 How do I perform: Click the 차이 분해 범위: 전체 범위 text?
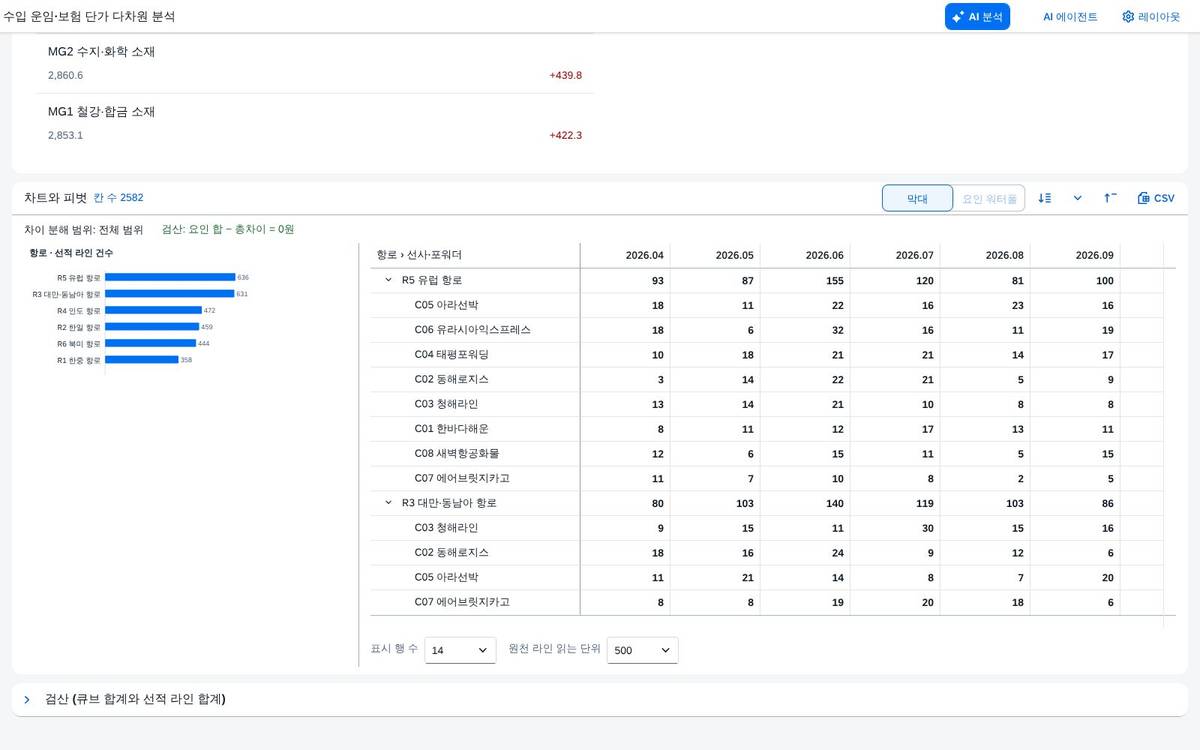[84, 229]
